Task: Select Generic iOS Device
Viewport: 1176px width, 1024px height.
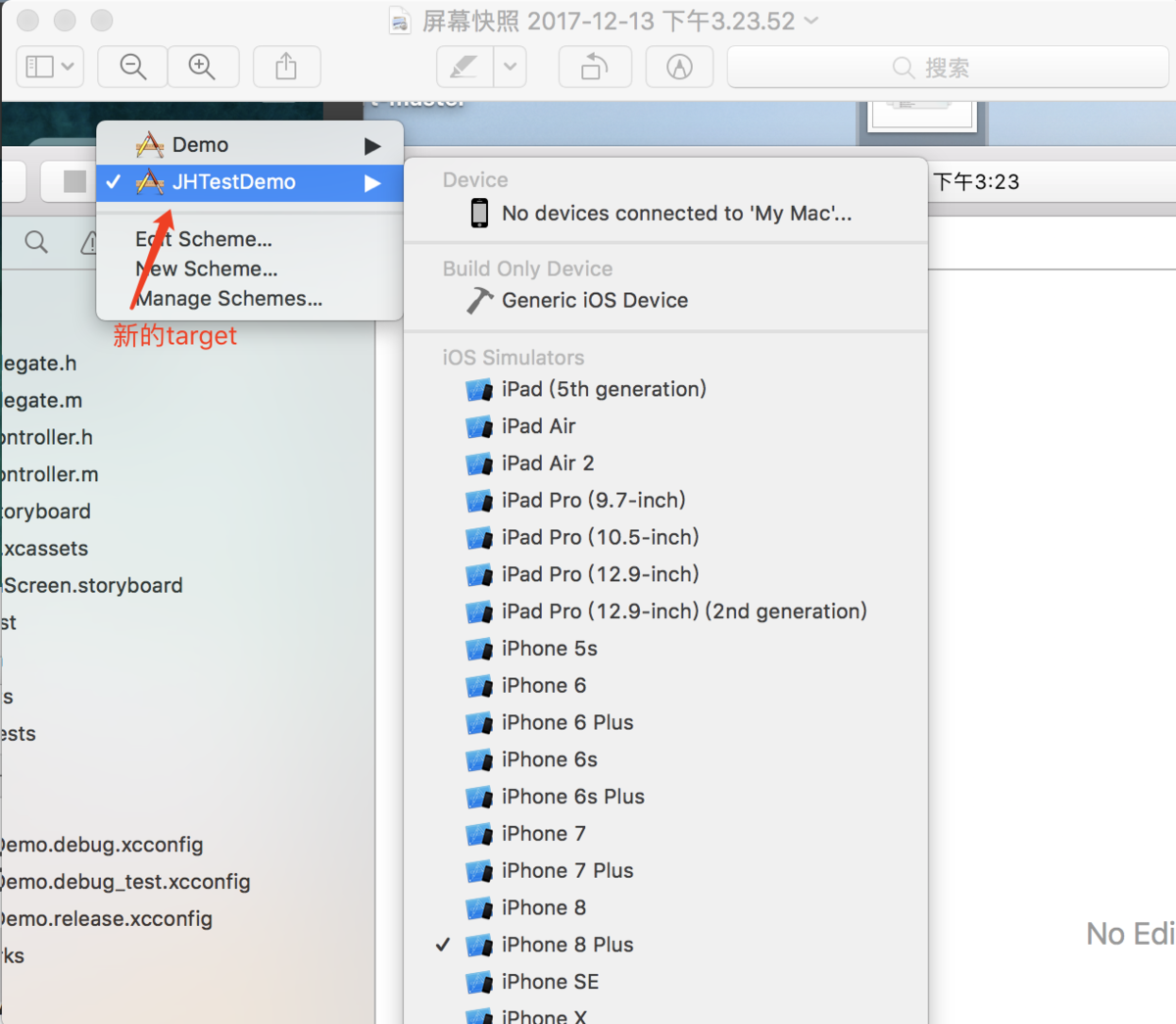Action: [x=665, y=300]
